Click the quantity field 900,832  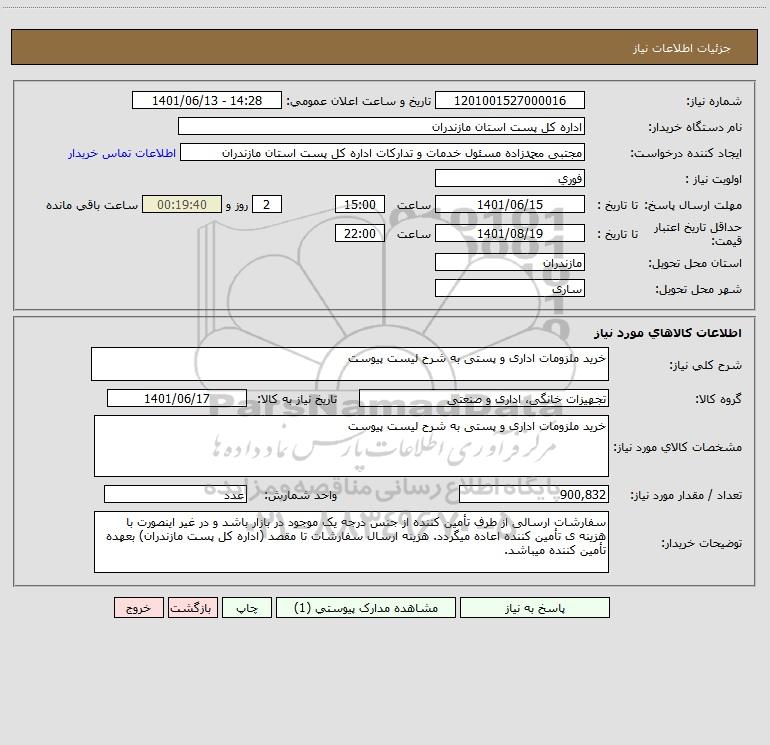(x=534, y=494)
